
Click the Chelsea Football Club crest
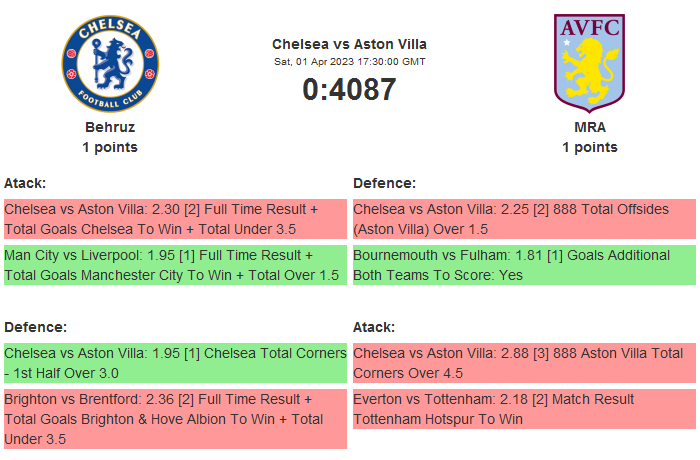[110, 62]
